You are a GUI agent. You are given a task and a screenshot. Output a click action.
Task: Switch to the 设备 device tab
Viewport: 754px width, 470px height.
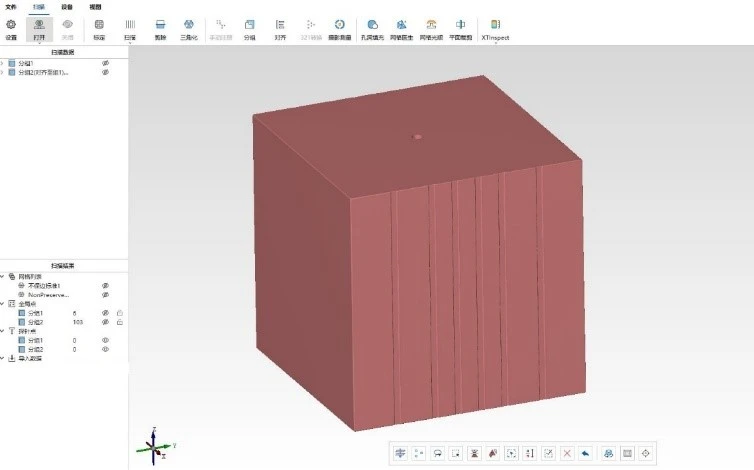tap(67, 7)
